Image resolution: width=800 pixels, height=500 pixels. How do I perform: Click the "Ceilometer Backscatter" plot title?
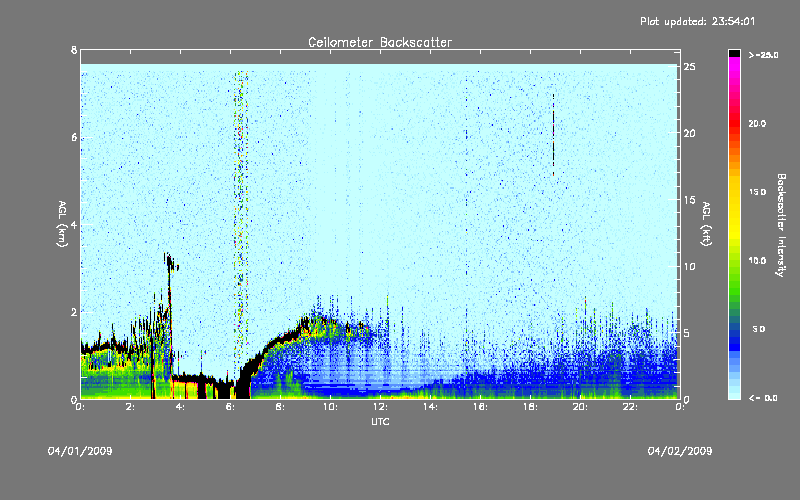(380, 42)
